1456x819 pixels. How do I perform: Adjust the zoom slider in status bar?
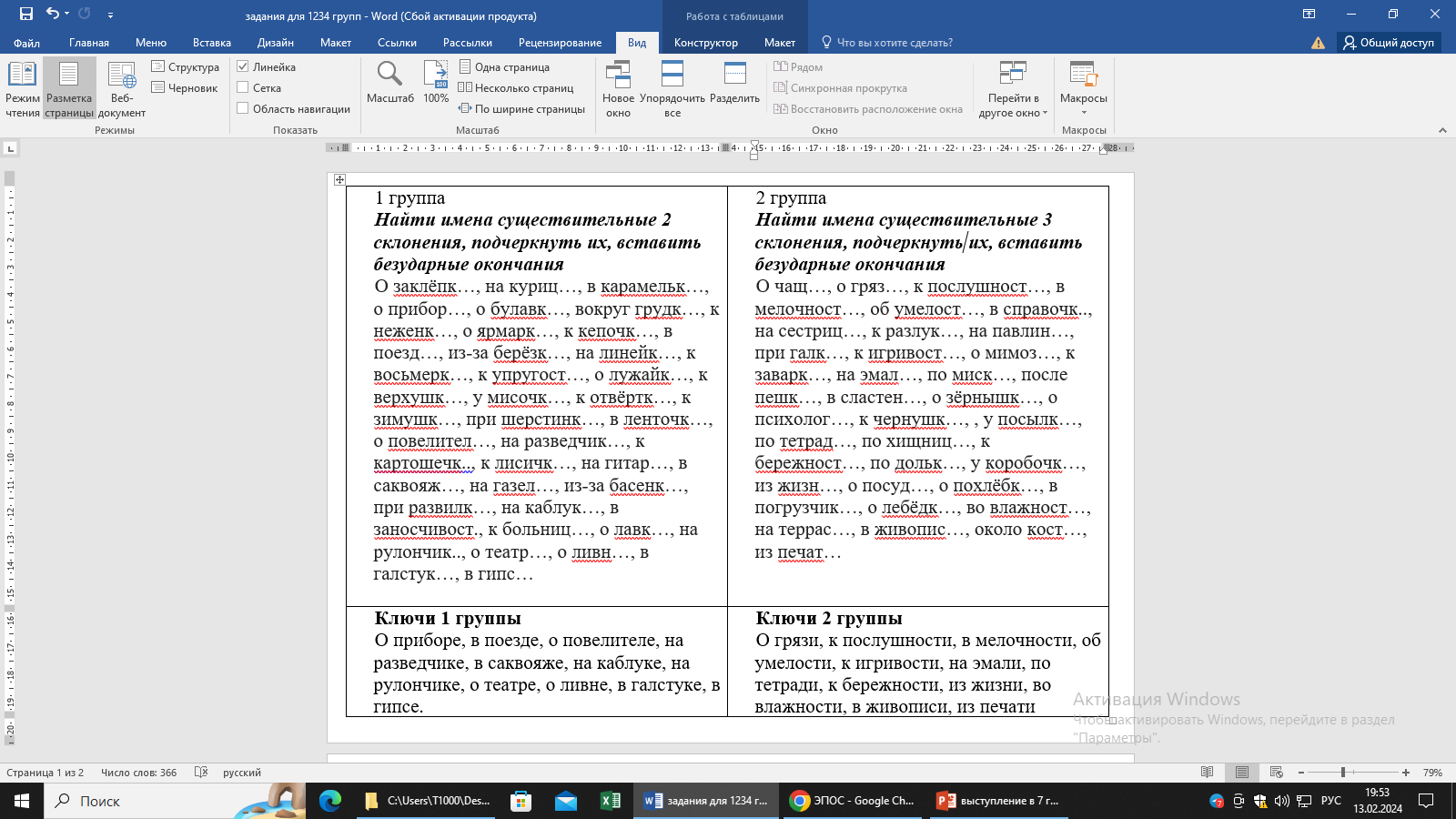click(1343, 773)
